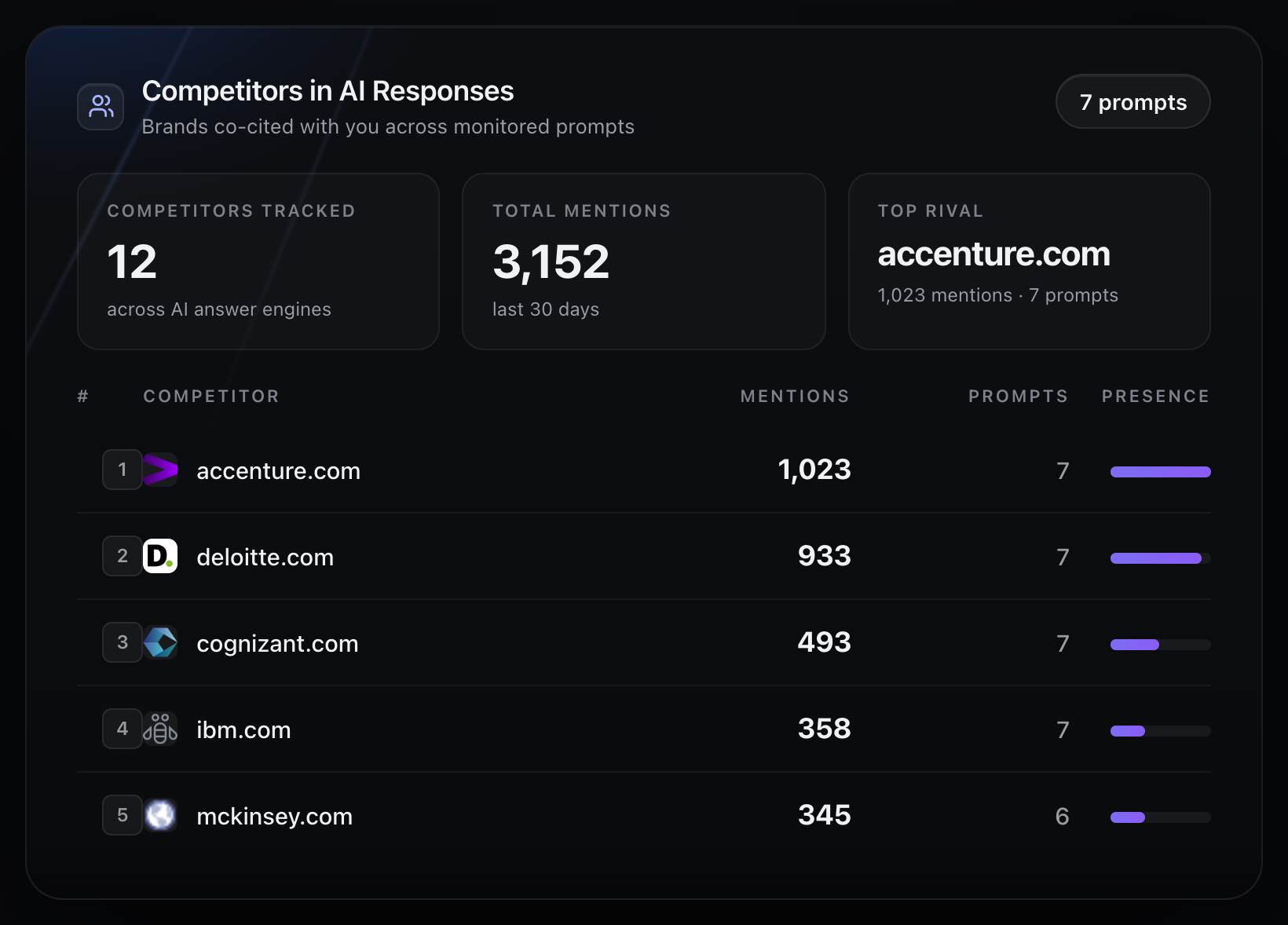This screenshot has height=925, width=1288.
Task: Click the deloitte.com presence bar
Action: coord(1161,558)
